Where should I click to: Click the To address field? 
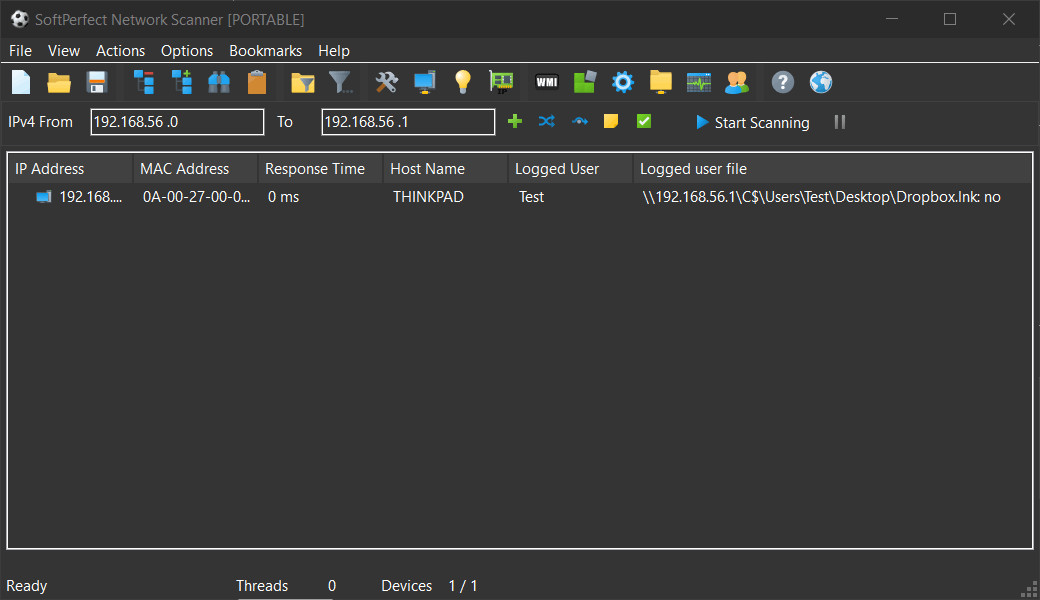click(x=408, y=122)
